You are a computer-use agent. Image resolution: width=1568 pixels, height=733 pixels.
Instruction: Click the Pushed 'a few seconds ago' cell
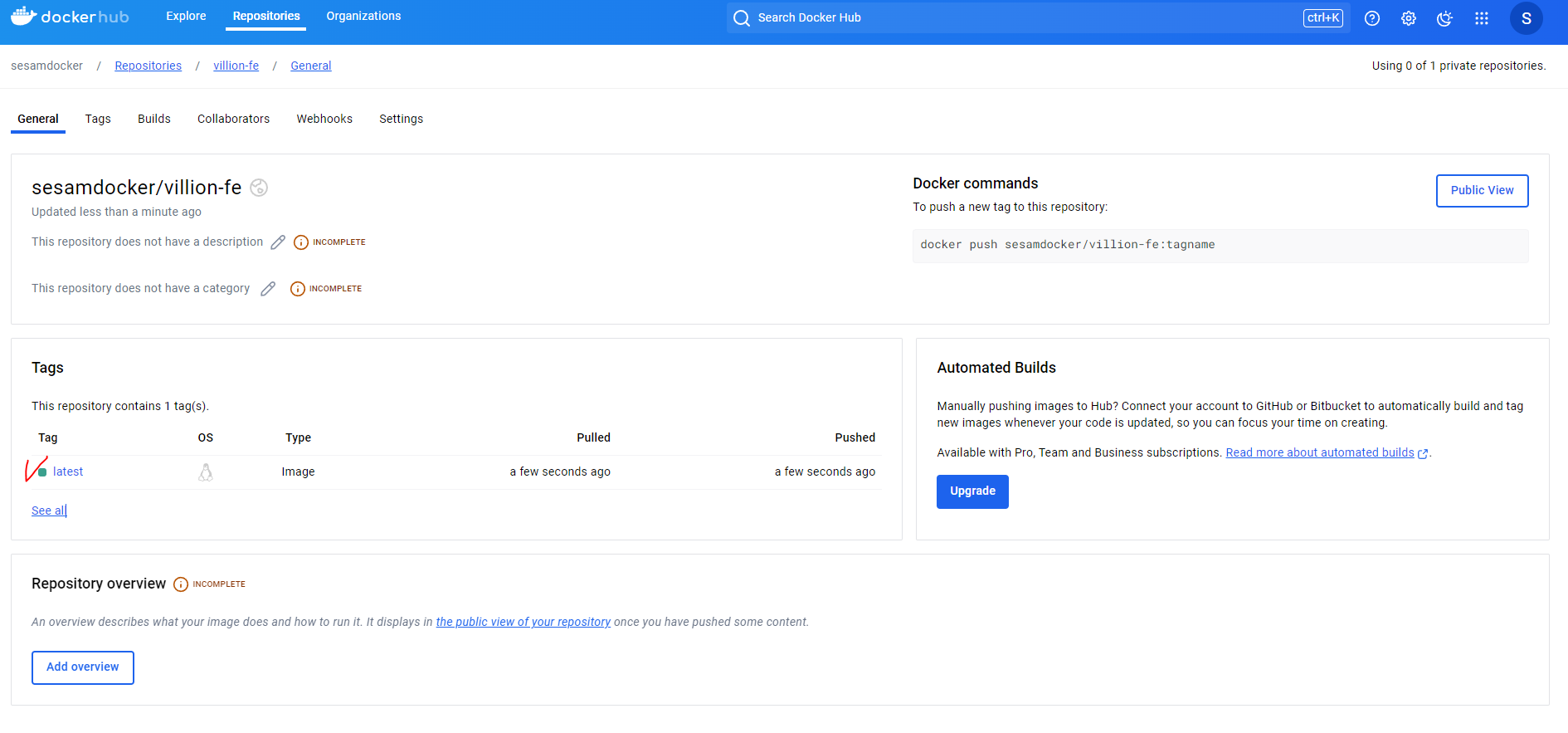pos(825,472)
